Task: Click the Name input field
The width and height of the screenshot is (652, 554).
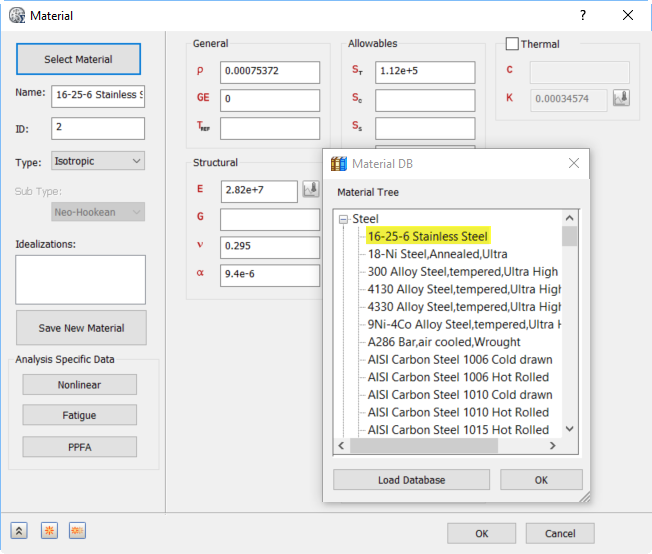Action: [98, 96]
